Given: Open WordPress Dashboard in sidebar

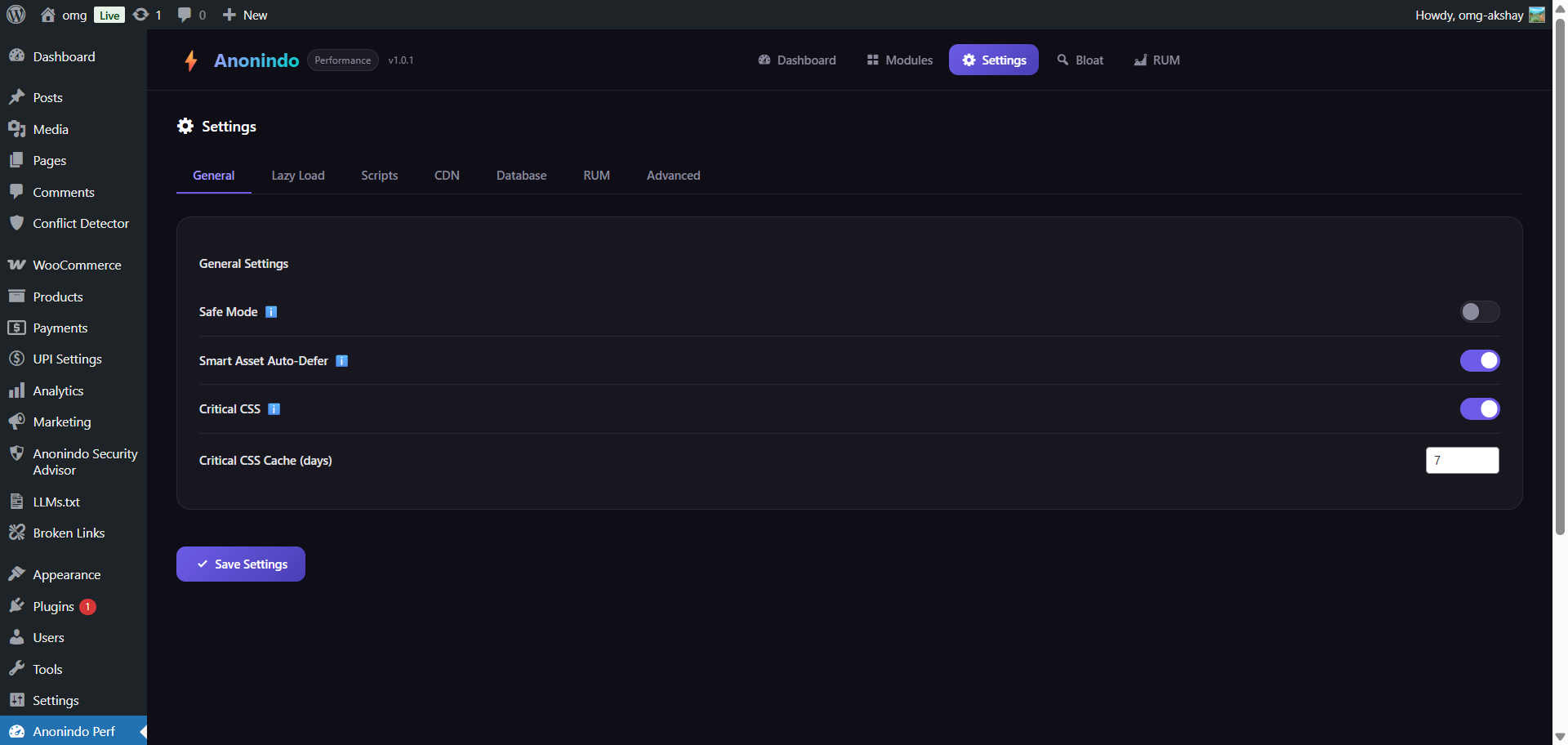Looking at the screenshot, I should [x=73, y=56].
